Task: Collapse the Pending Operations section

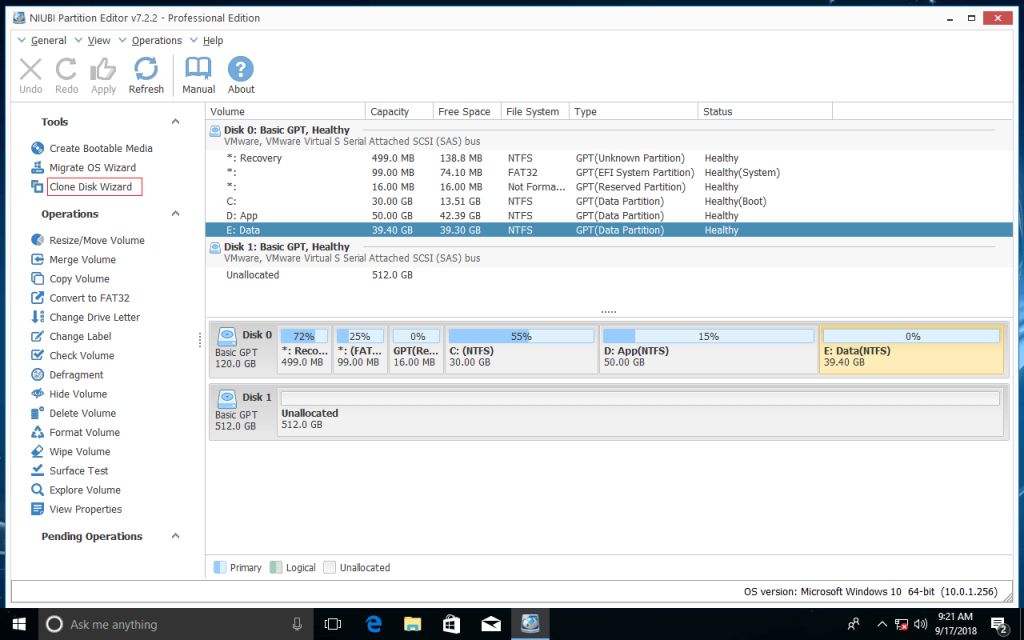Action: [x=176, y=537]
